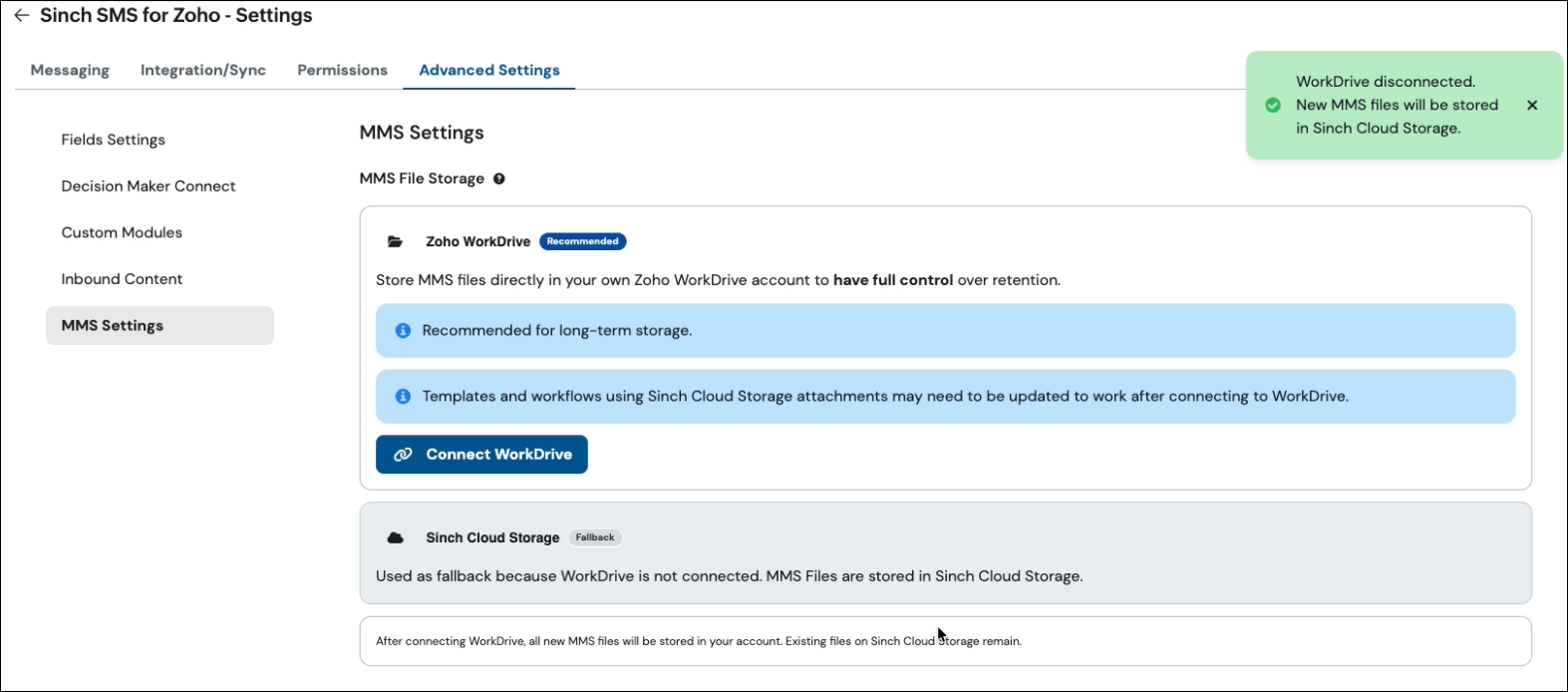This screenshot has height=692, width=1568.
Task: Click the green success checkmark icon
Action: tap(1273, 105)
